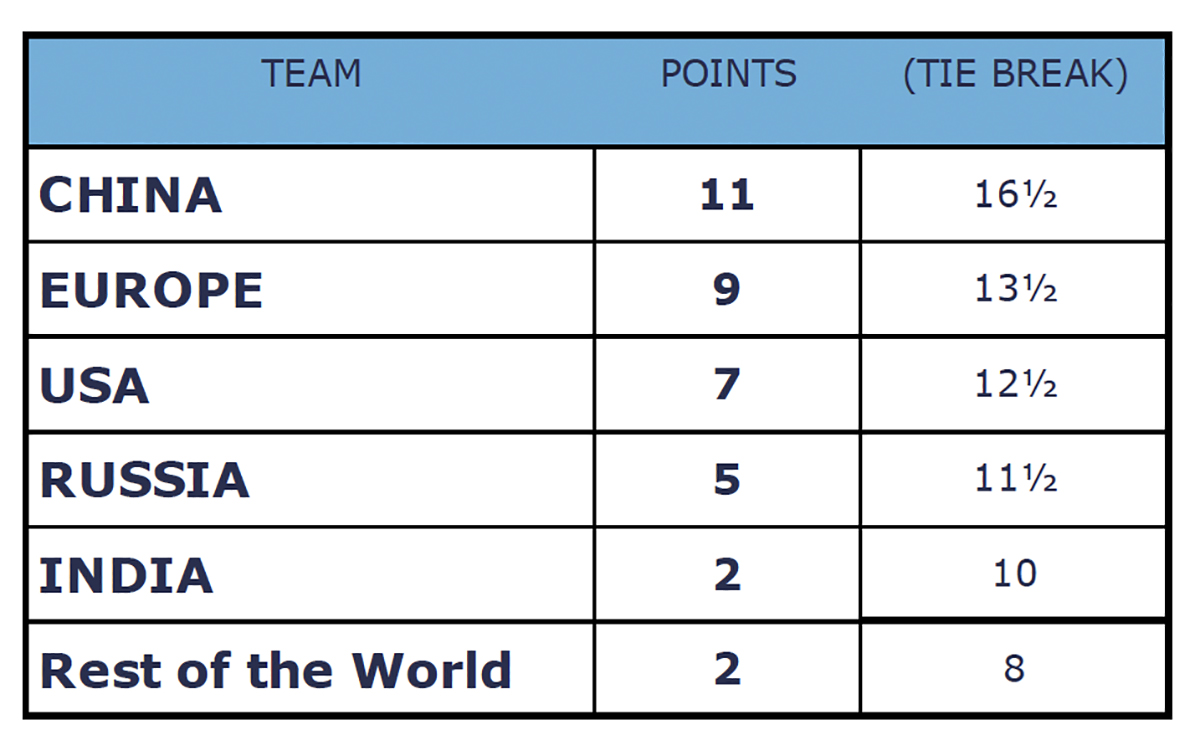Click China's points value 11
This screenshot has width=1200, height=751.
[727, 194]
